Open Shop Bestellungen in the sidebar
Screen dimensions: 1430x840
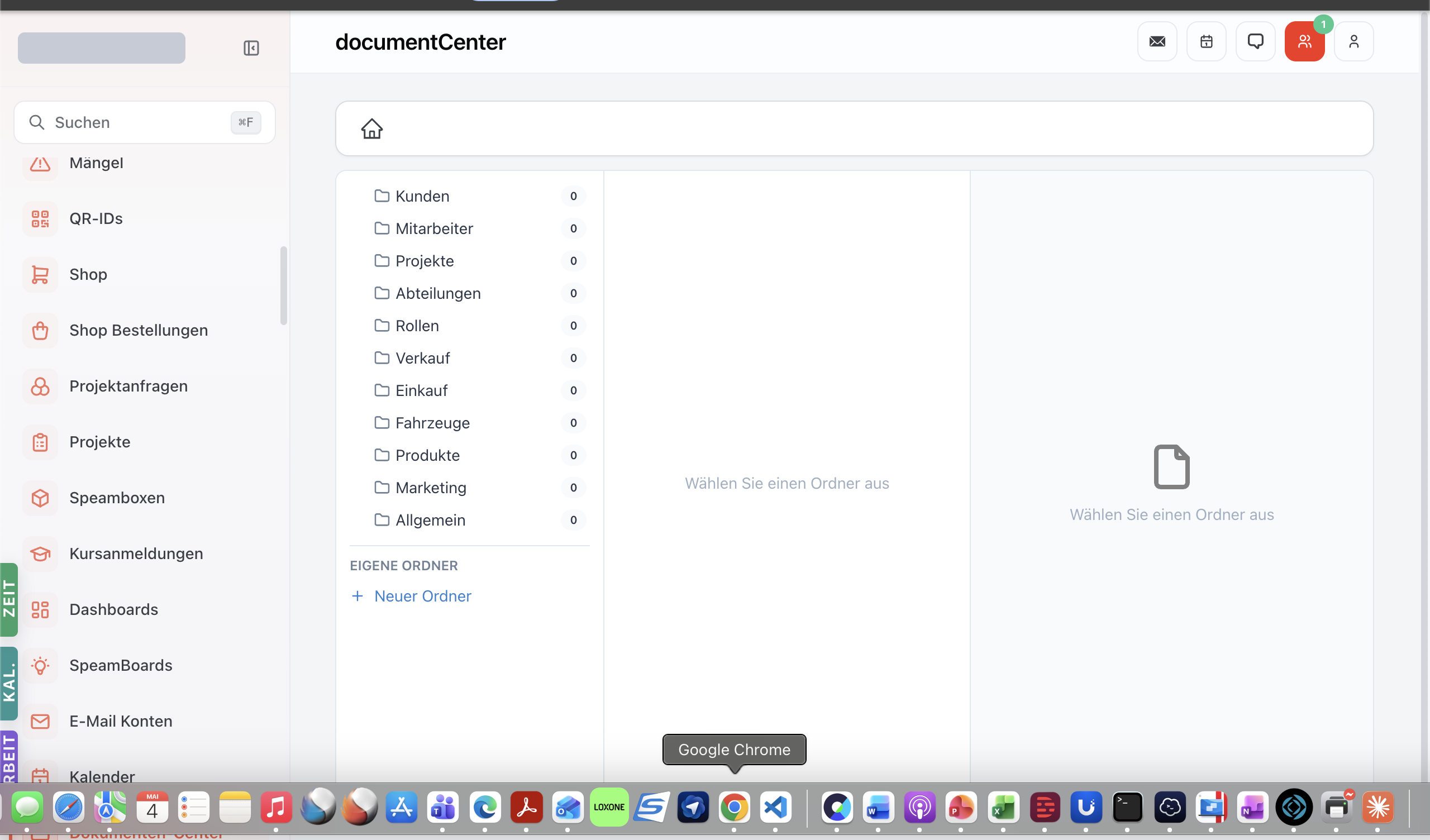point(145,330)
